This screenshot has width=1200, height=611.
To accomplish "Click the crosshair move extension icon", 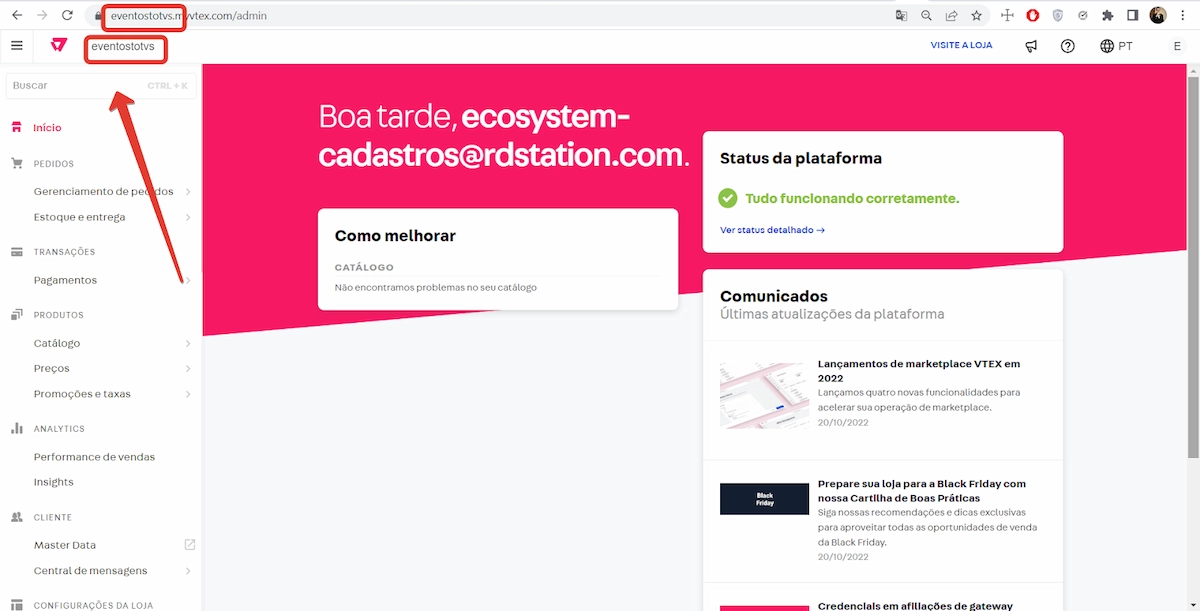I will point(1007,15).
